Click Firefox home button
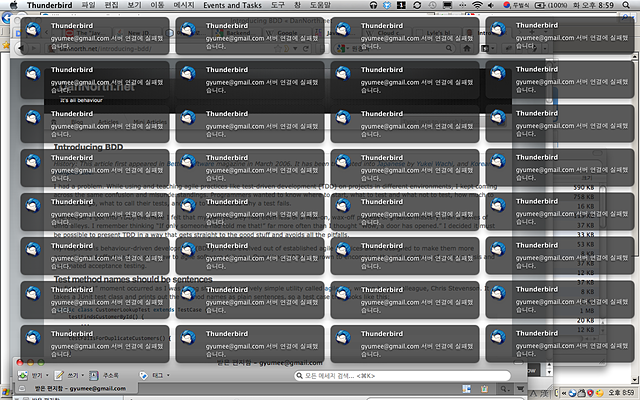The height and width of the screenshot is (400, 640). coord(467,48)
